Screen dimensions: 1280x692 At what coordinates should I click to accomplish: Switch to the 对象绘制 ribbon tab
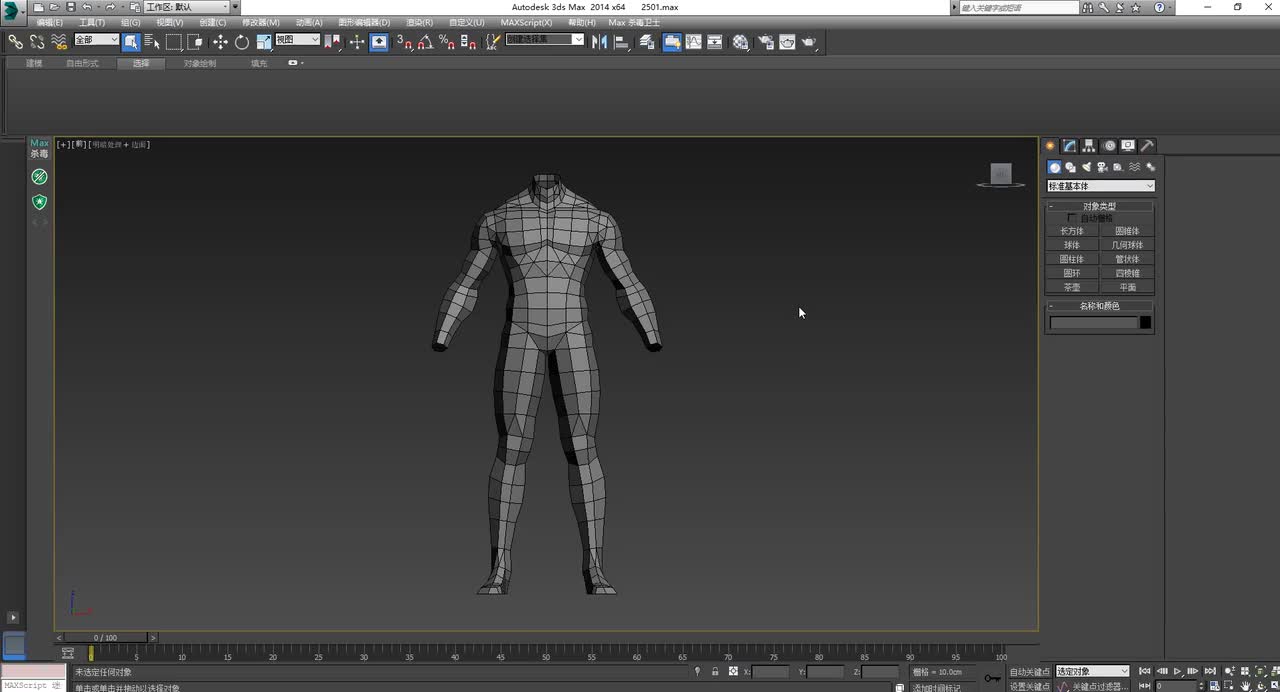coord(199,63)
